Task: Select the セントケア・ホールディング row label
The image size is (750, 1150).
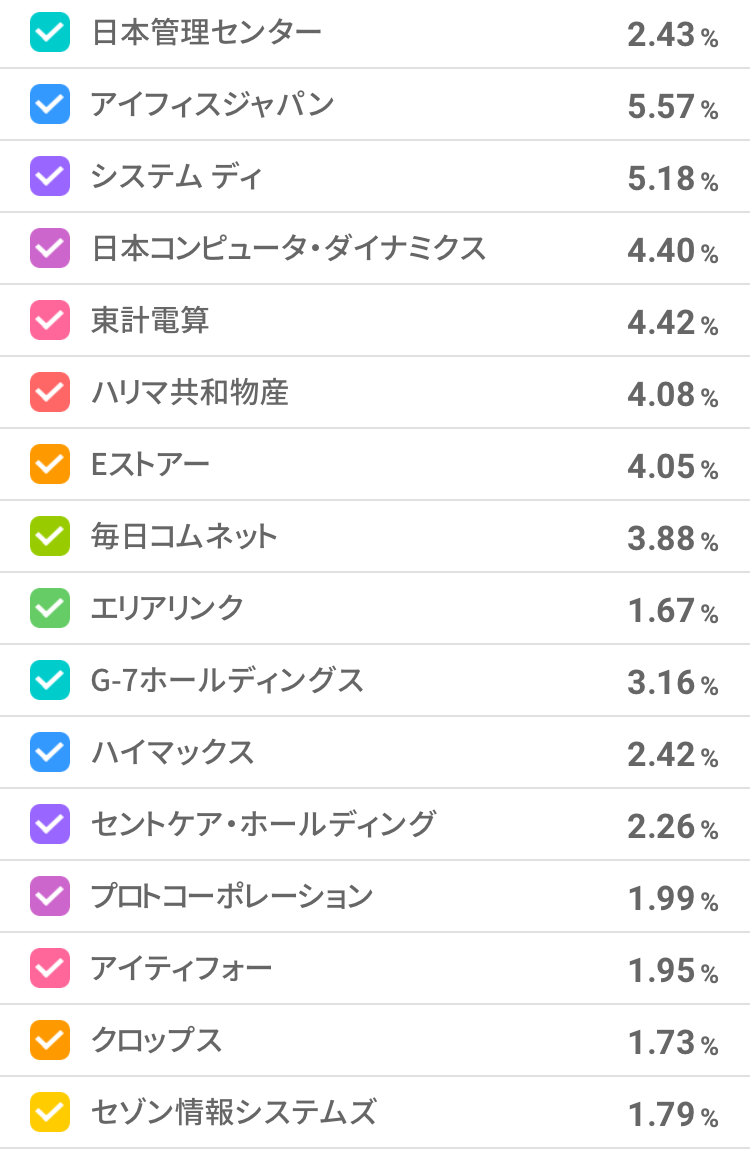Action: [x=264, y=824]
